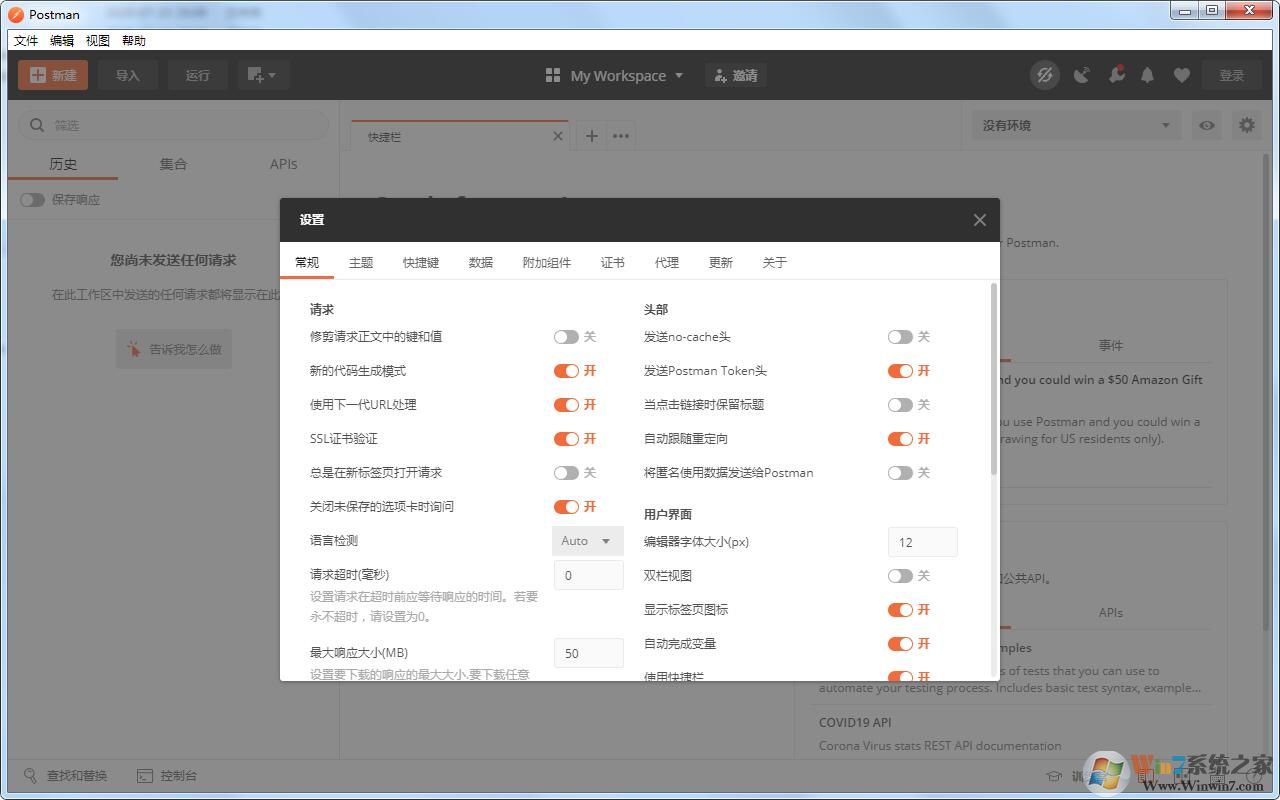Open 查找和替换 in the status bar
Image resolution: width=1280 pixels, height=800 pixels.
(66, 775)
